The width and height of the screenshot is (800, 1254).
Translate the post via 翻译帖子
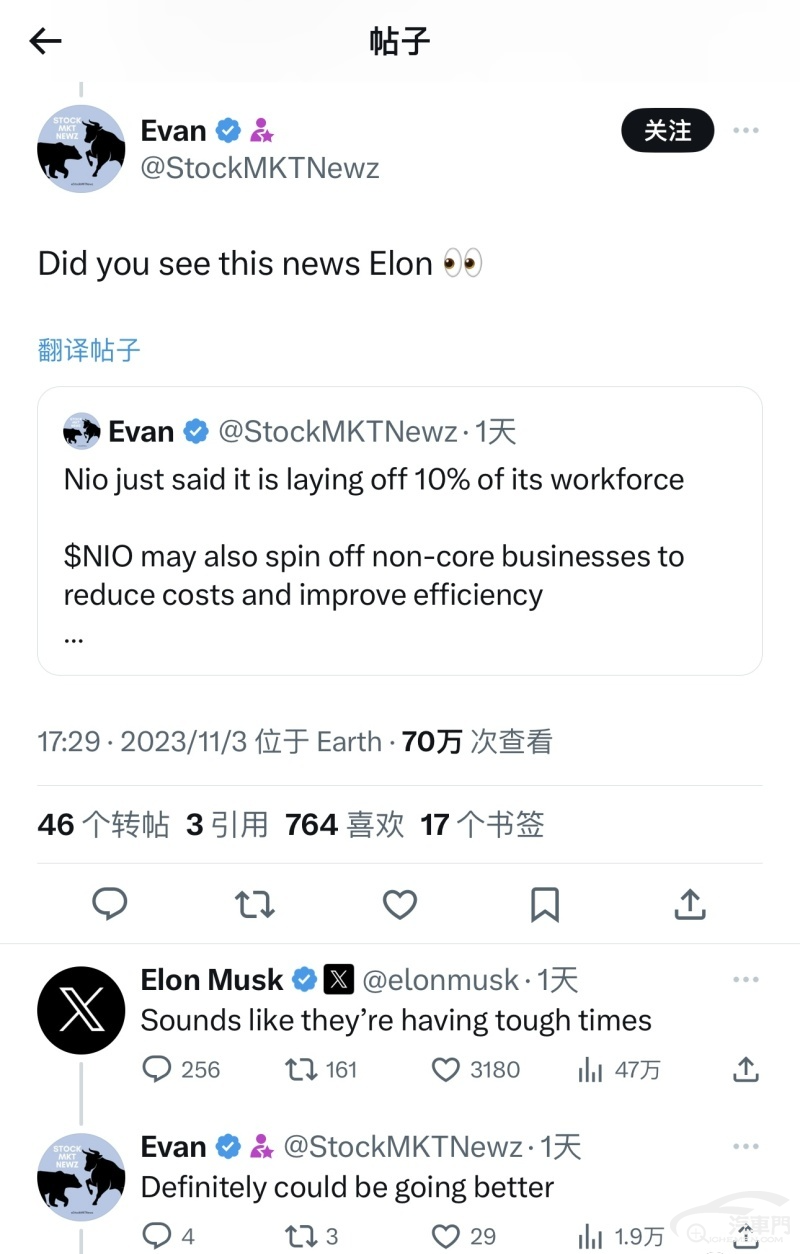tap(89, 350)
